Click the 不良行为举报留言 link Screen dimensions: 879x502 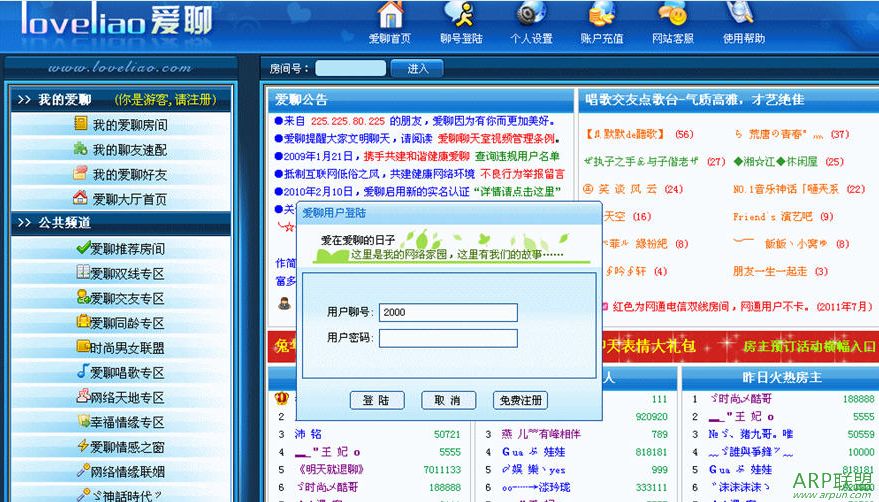[522, 174]
